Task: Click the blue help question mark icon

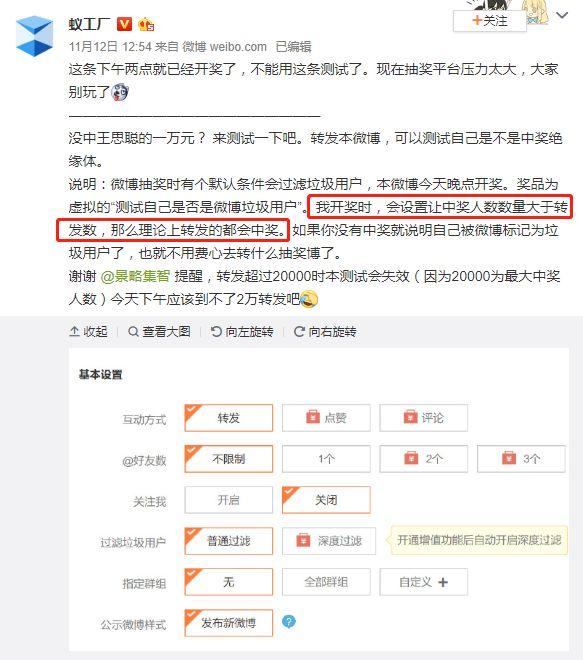Action: coord(289,621)
